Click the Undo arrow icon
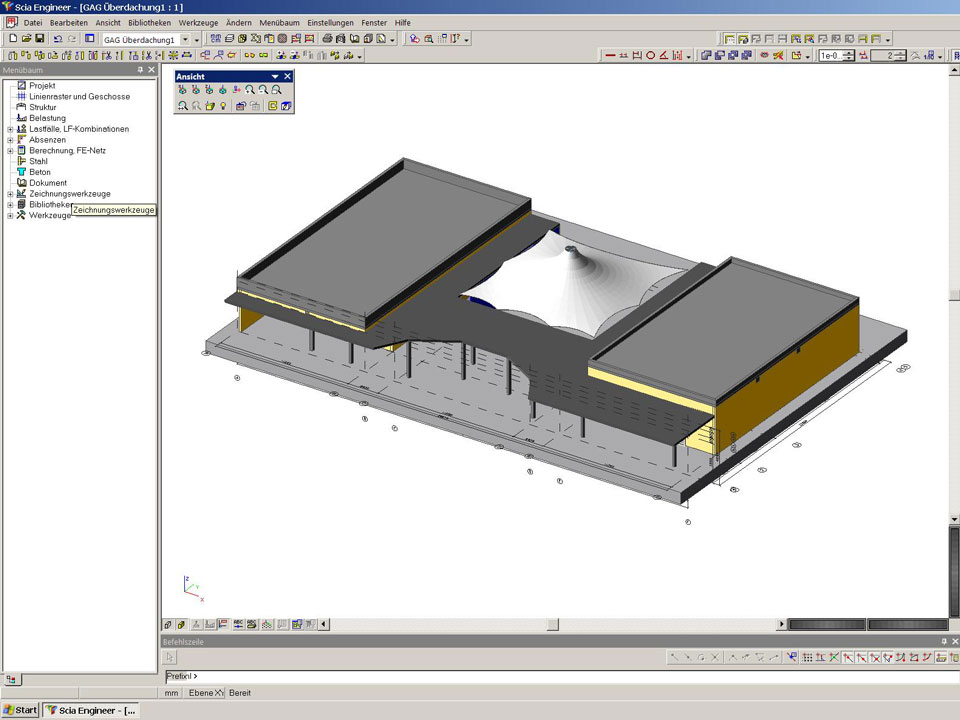960x720 pixels. [x=57, y=39]
